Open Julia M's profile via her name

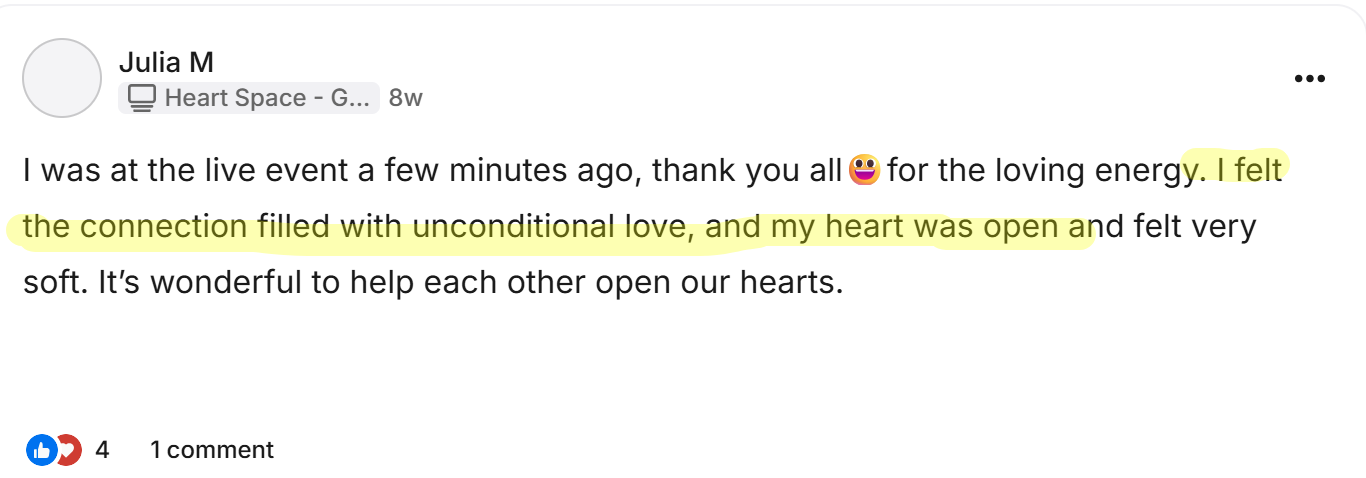(166, 62)
